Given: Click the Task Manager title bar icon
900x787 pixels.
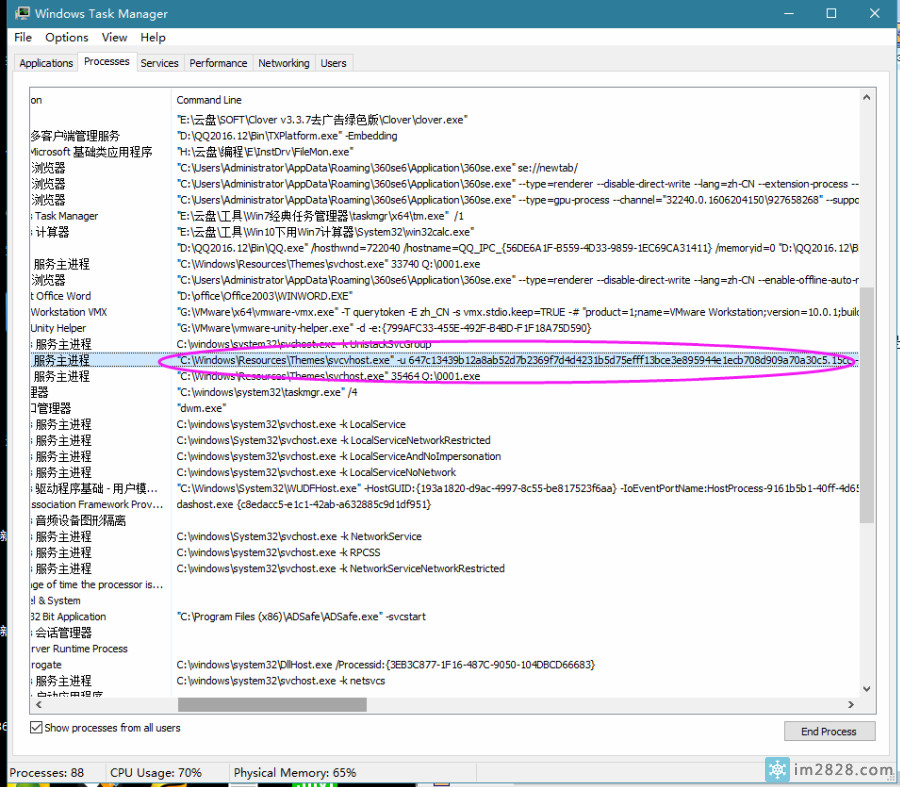Looking at the screenshot, I should click(20, 14).
